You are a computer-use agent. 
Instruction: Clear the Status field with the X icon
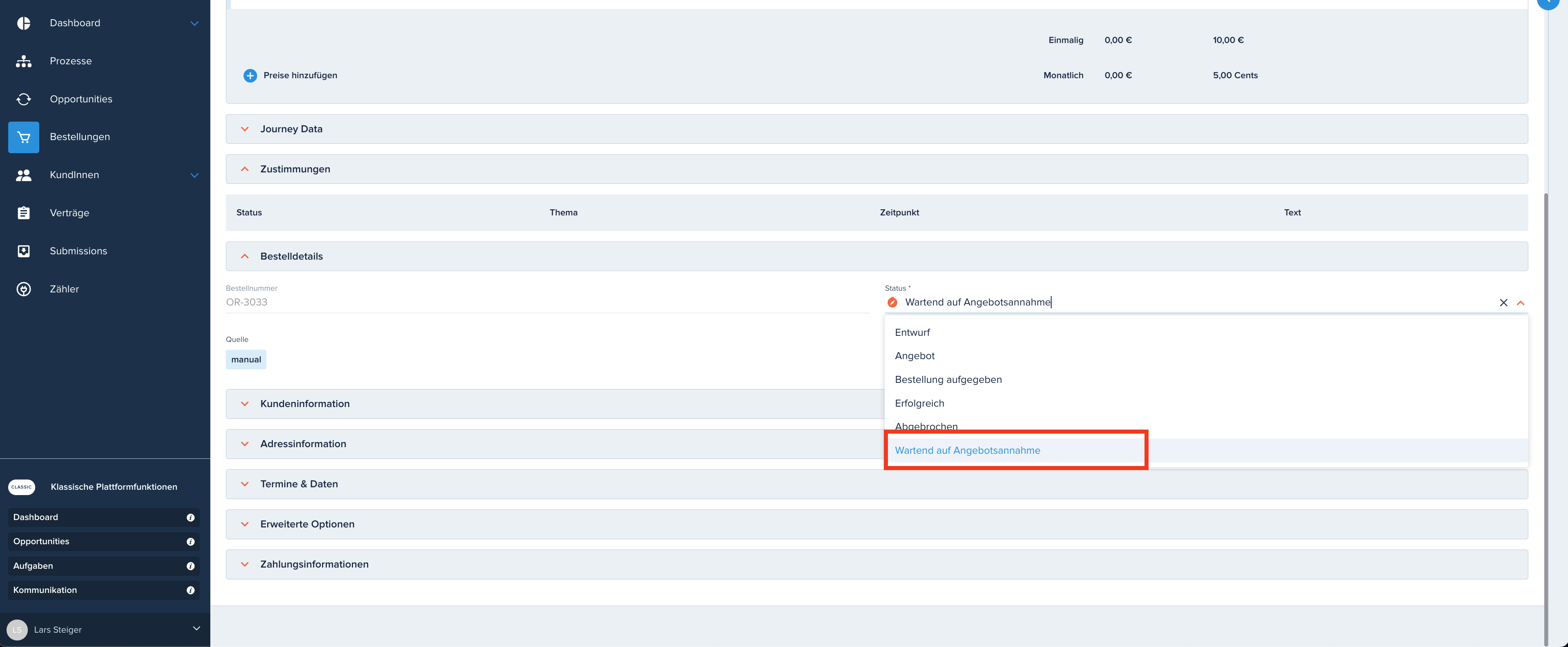(1503, 303)
